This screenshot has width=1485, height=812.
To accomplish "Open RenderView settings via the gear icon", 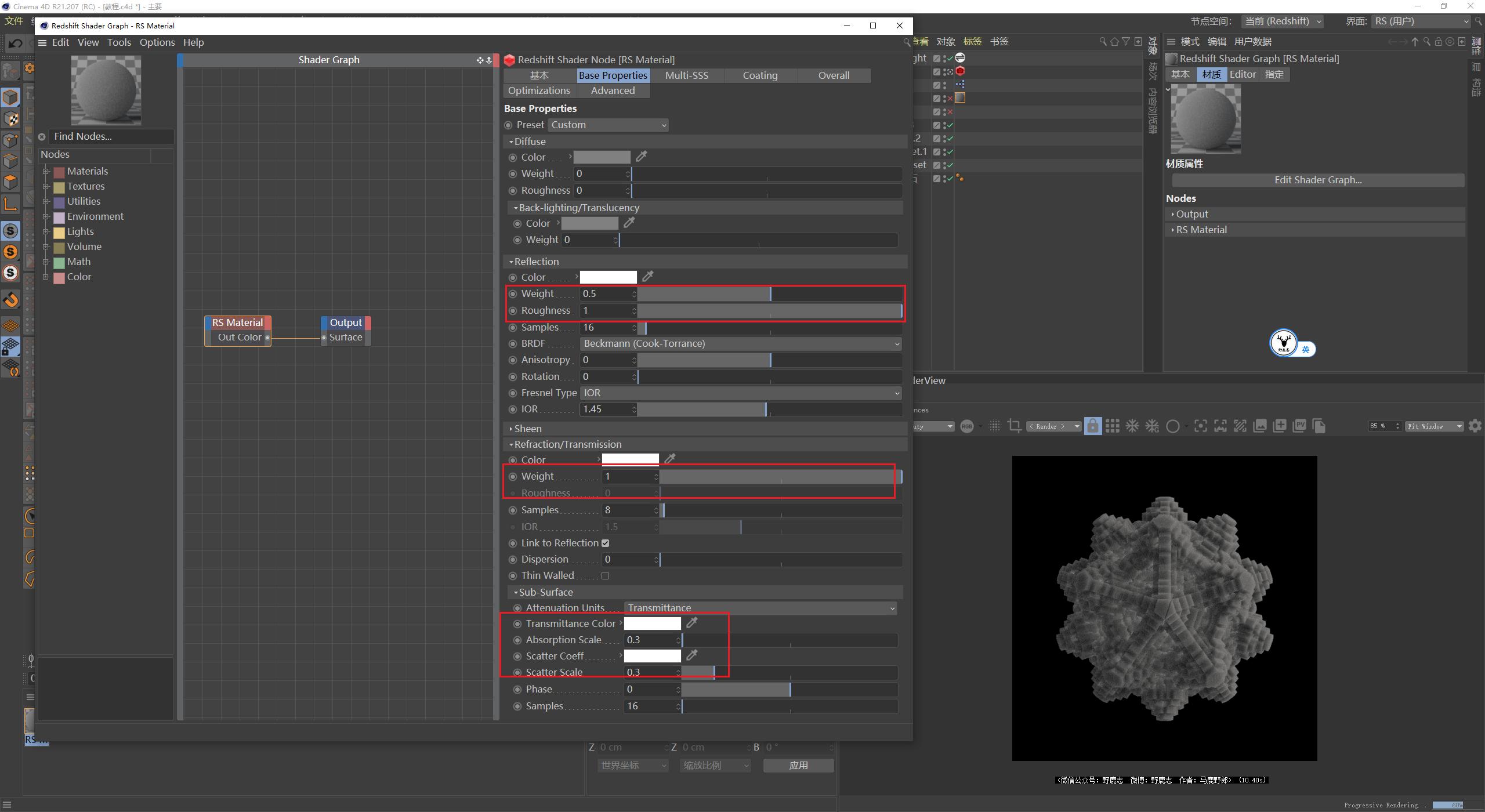I will [1475, 426].
